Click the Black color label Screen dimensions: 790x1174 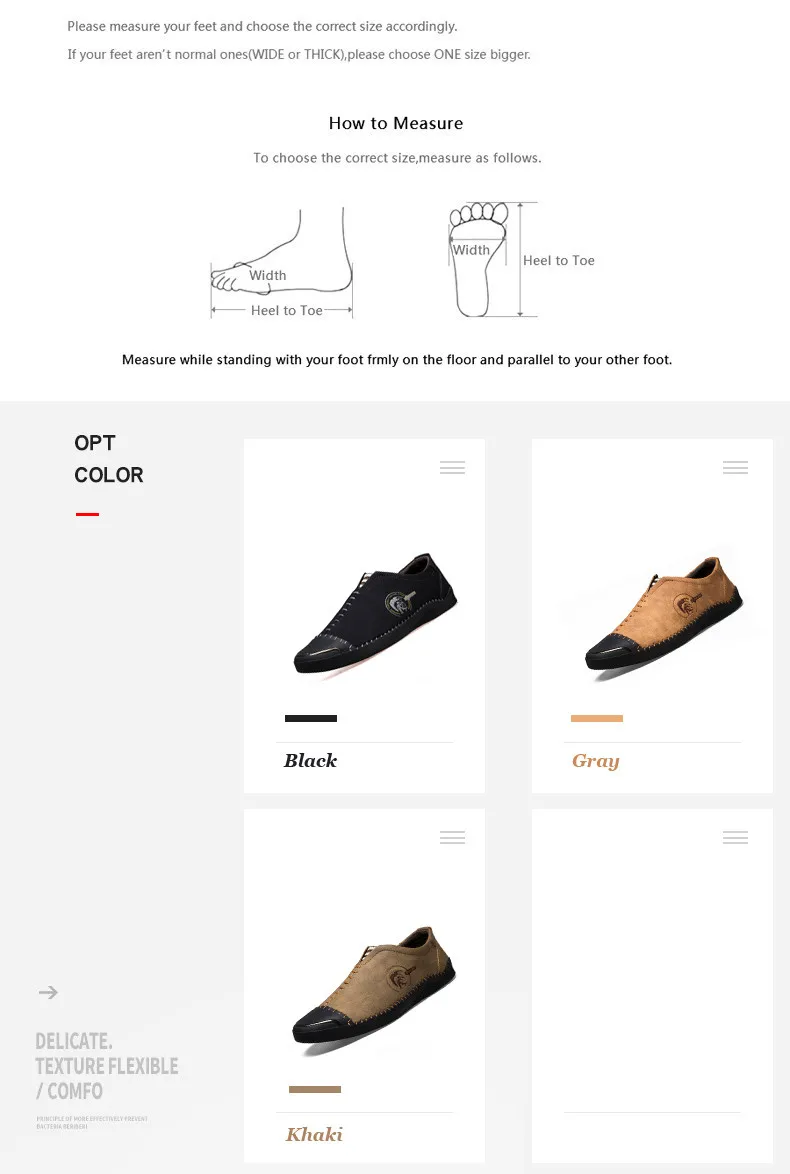pos(310,761)
